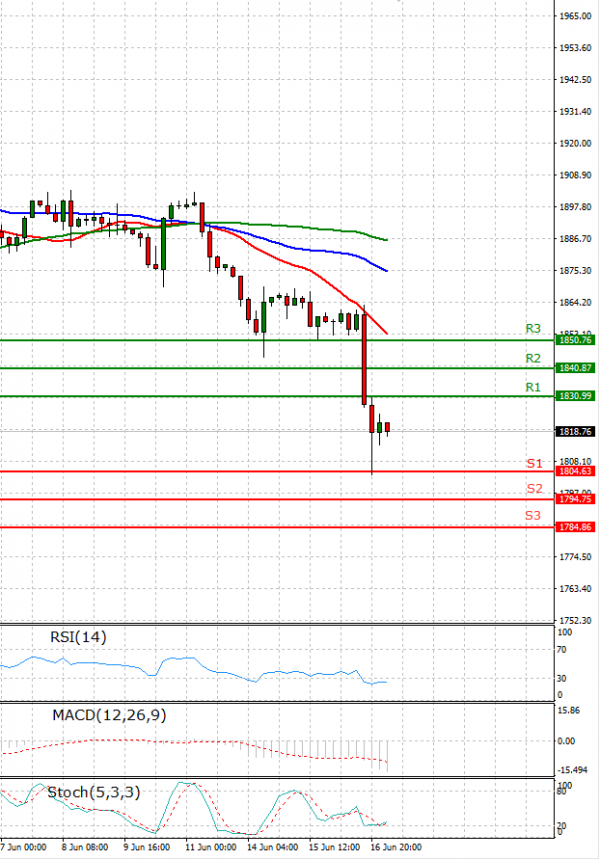
Task: Click the 9 Jun 16:00 time label
Action: (x=147, y=847)
